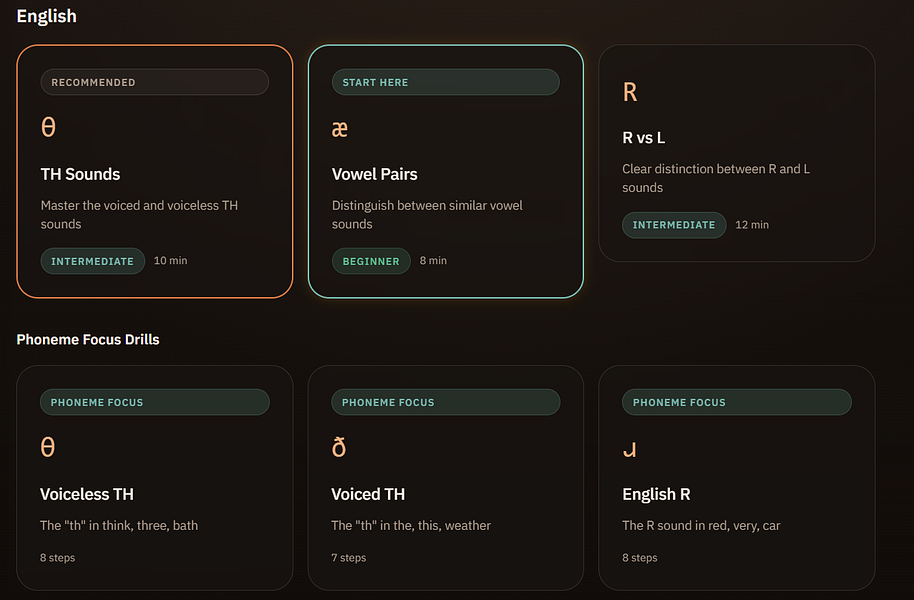Screen dimensions: 914x600
Task: Click '8 steps' under English R
Action: point(640,558)
